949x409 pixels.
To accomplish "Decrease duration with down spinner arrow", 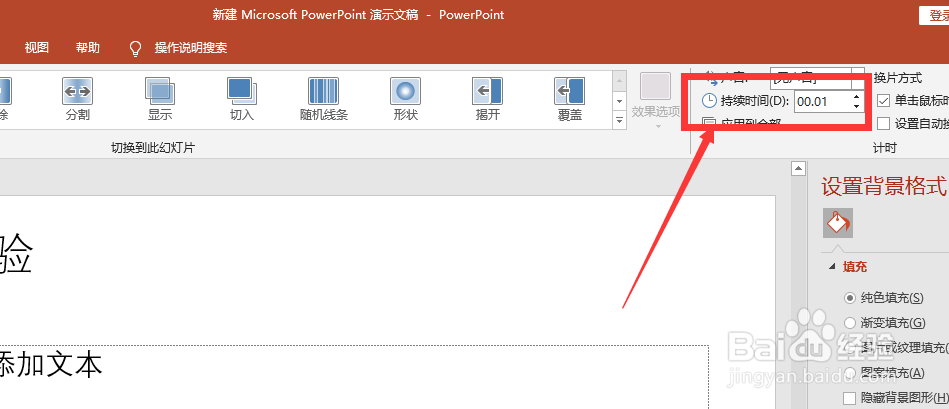I will tap(856, 106).
